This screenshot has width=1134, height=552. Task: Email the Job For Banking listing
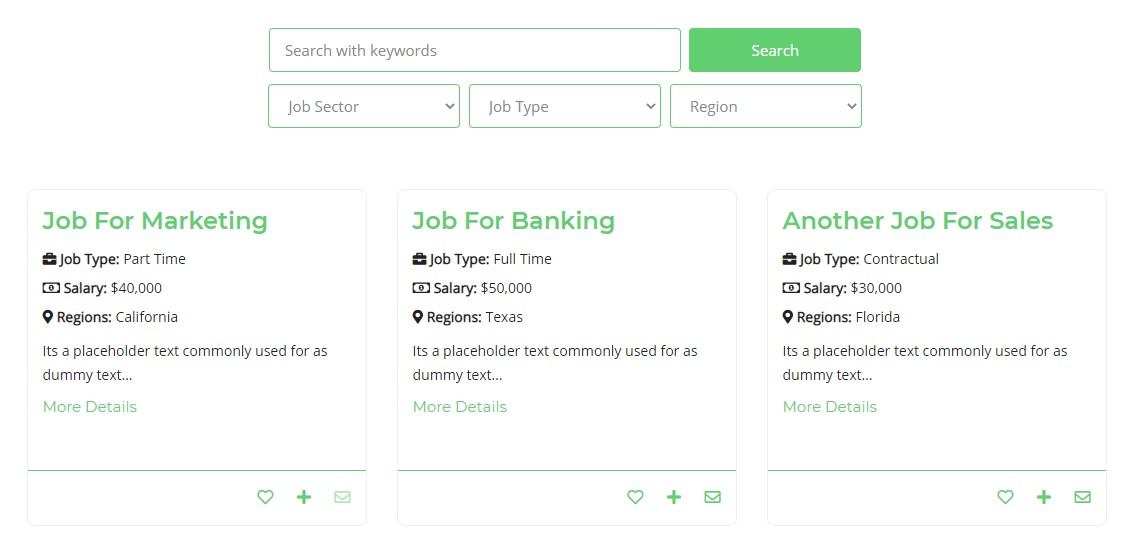pos(712,497)
